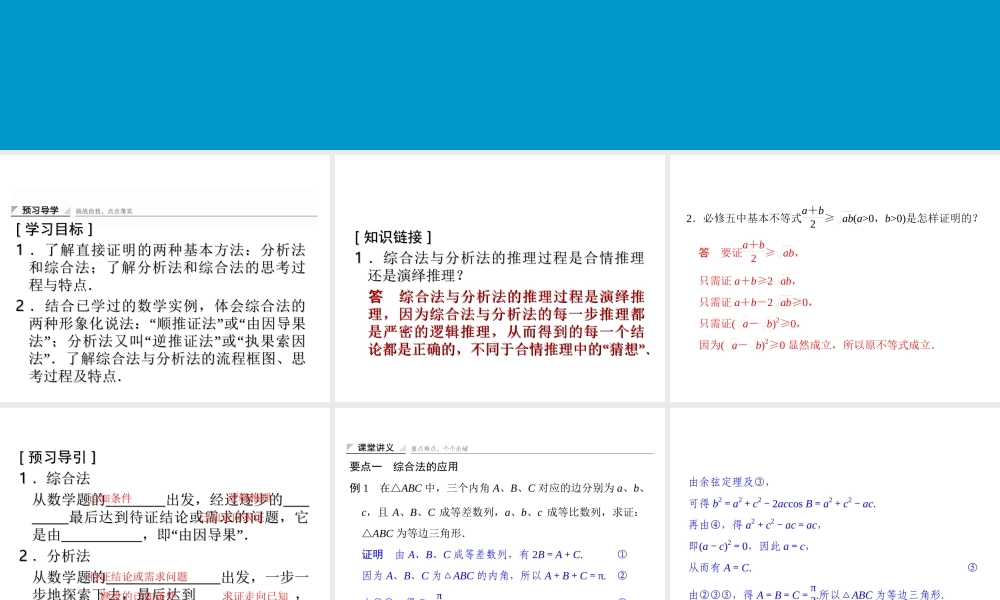1000x600 pixels.
Task: Select the gray triangle beside 课堂讲义 header
Action: [404, 448]
